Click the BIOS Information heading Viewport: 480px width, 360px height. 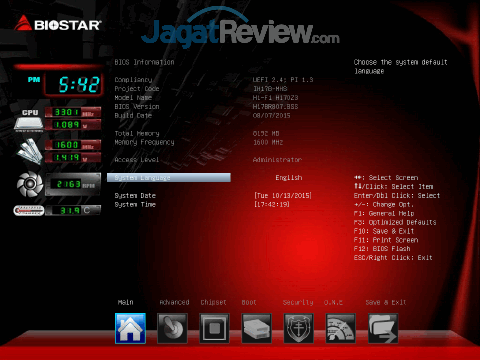point(144,62)
